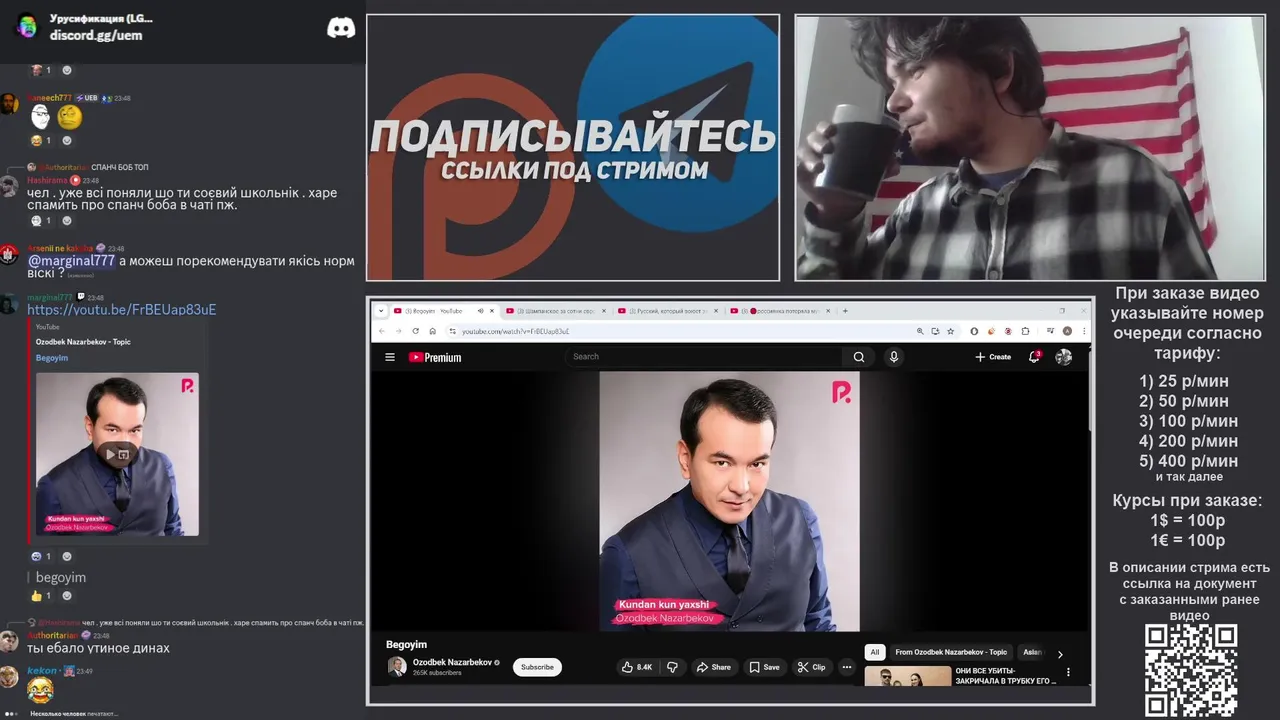Go back in the Chrome browser
The height and width of the screenshot is (720, 1280).
382,331
